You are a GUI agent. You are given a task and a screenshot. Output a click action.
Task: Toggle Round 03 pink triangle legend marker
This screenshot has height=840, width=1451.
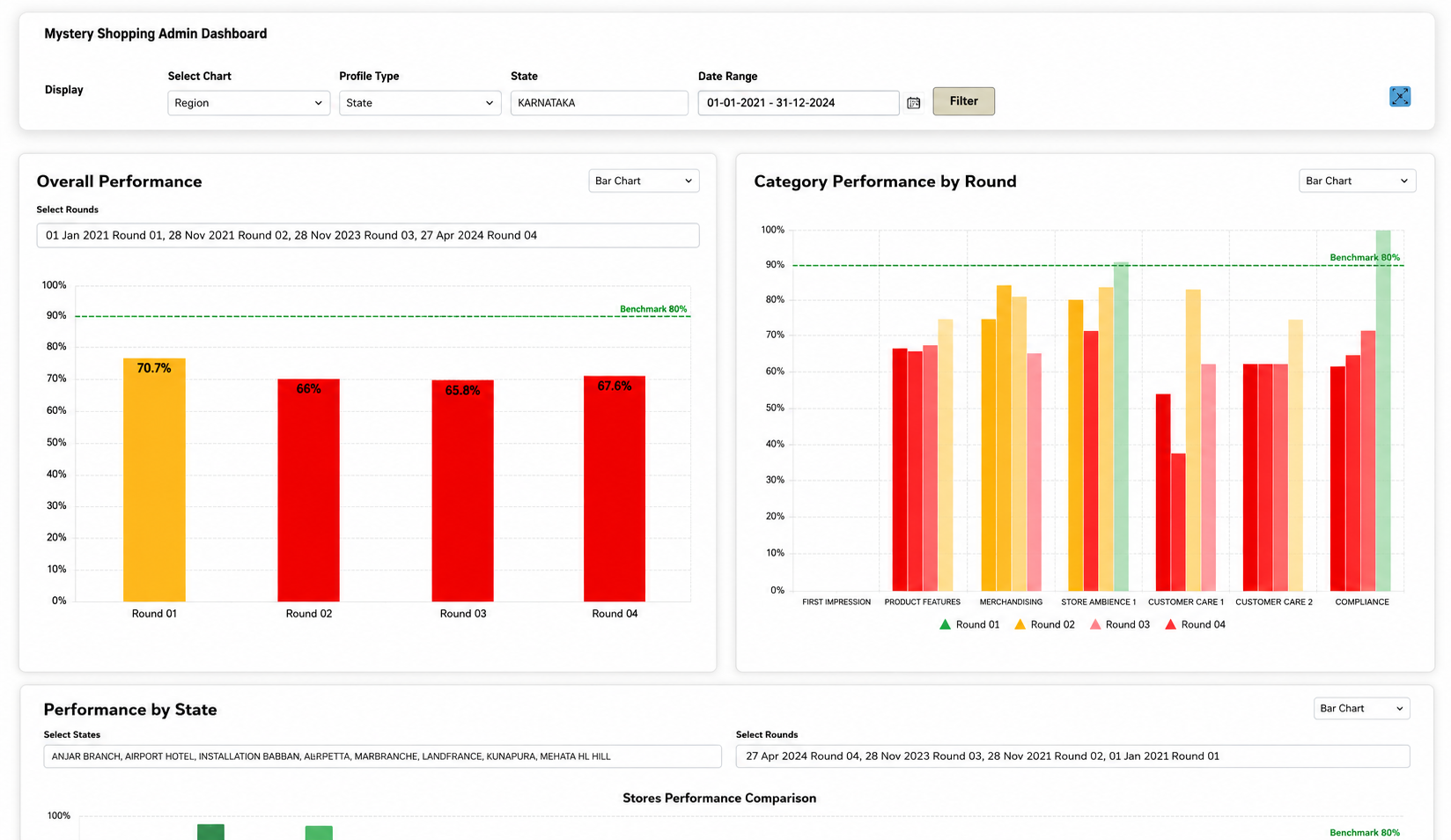pyautogui.click(x=1095, y=624)
